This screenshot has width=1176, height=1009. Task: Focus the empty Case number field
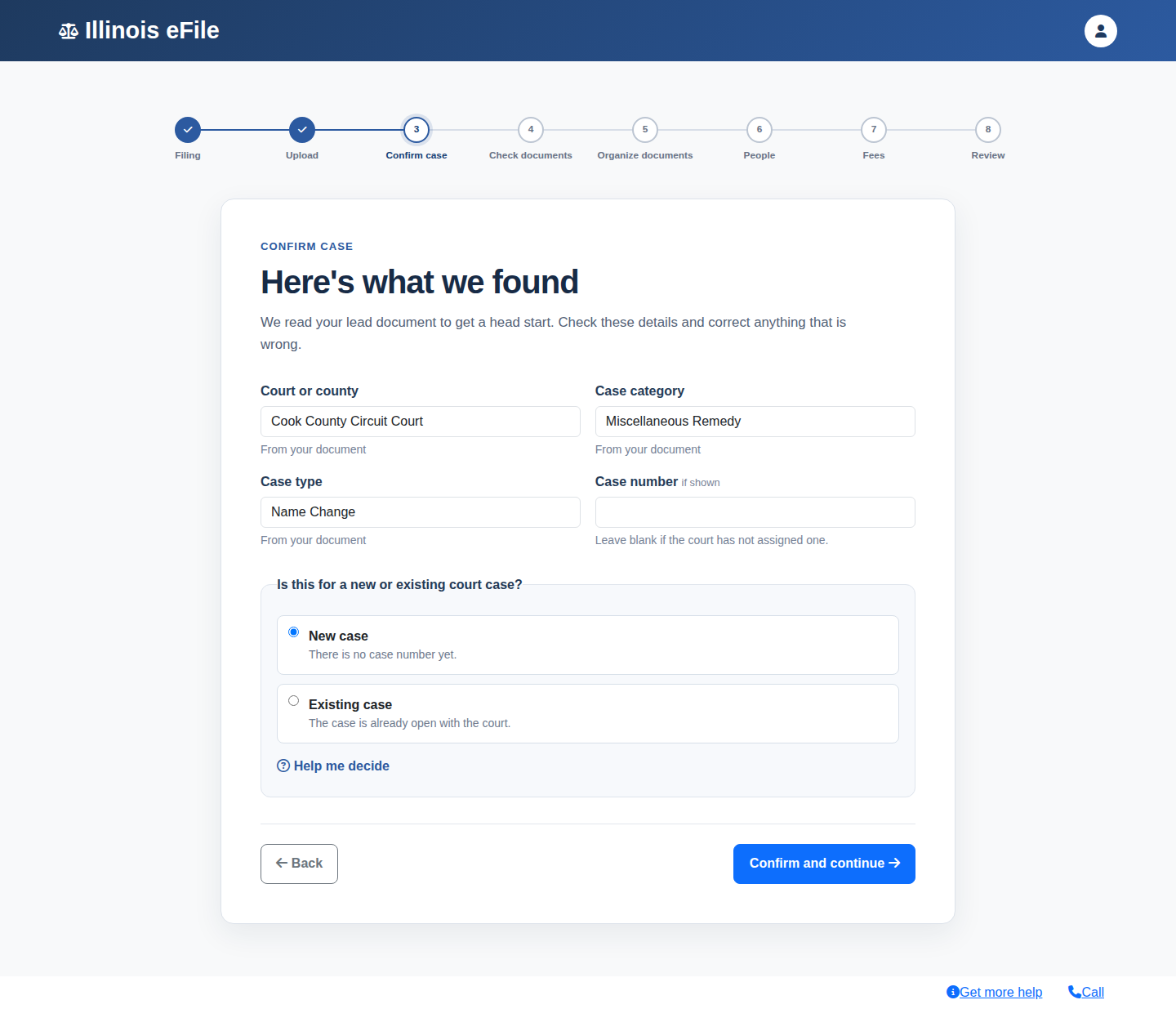755,512
